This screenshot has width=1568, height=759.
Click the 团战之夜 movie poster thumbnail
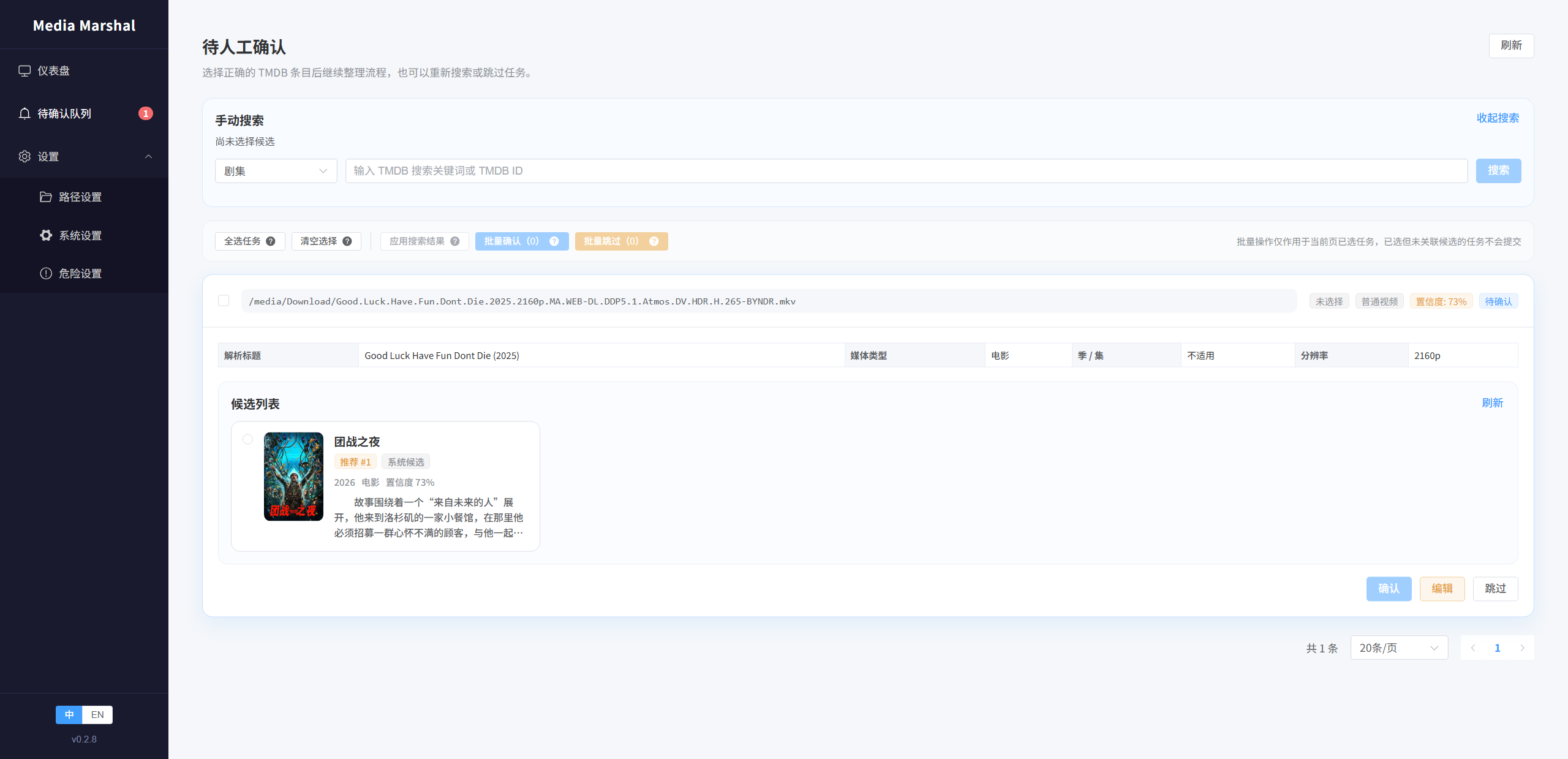293,477
